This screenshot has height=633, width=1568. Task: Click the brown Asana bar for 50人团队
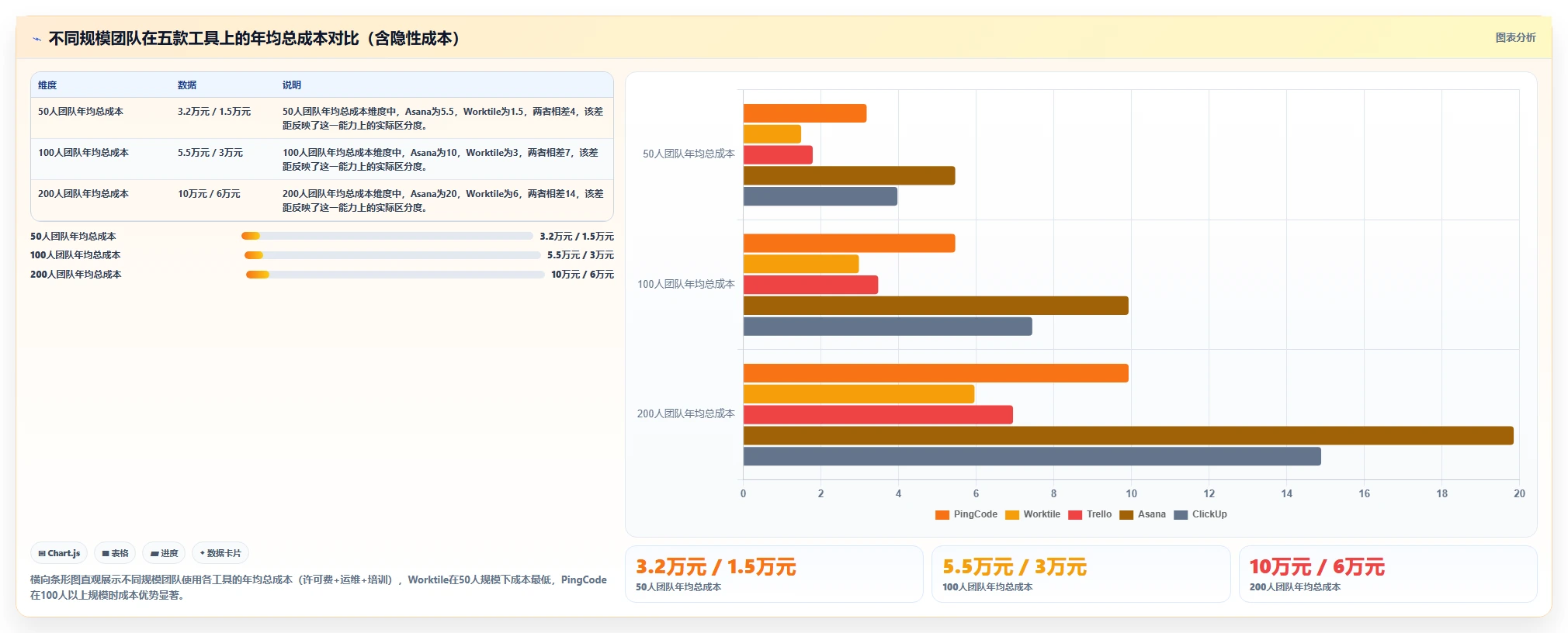(849, 175)
